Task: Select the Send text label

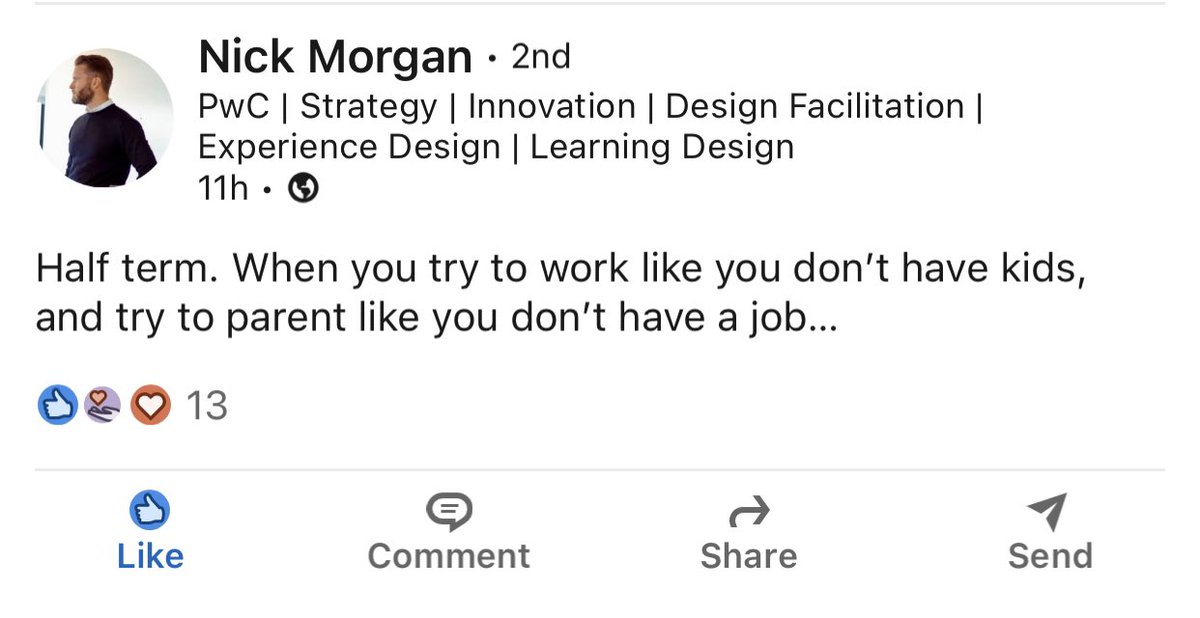Action: pyautogui.click(x=1050, y=556)
